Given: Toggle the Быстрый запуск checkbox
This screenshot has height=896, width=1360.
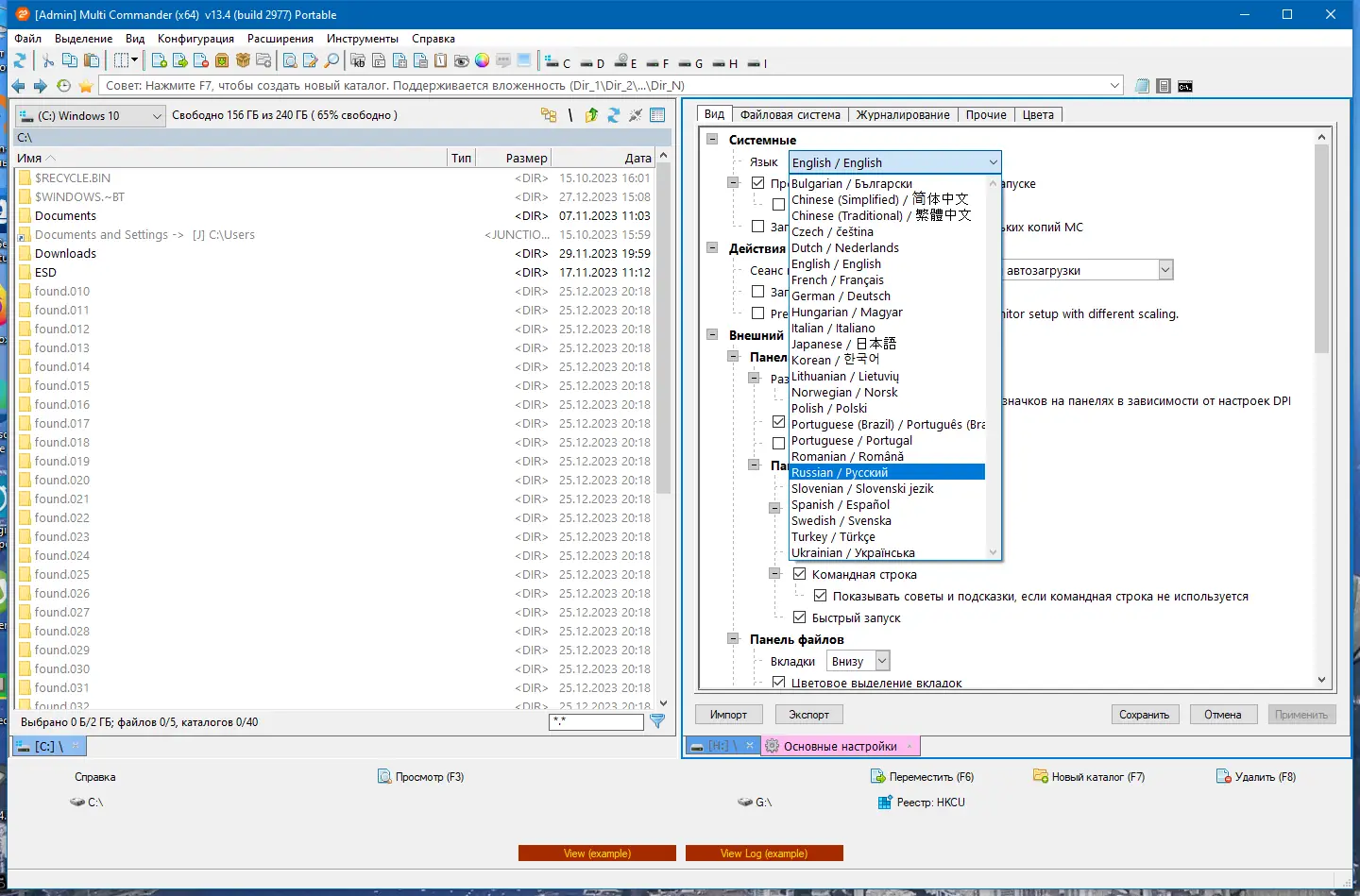Looking at the screenshot, I should (x=800, y=617).
